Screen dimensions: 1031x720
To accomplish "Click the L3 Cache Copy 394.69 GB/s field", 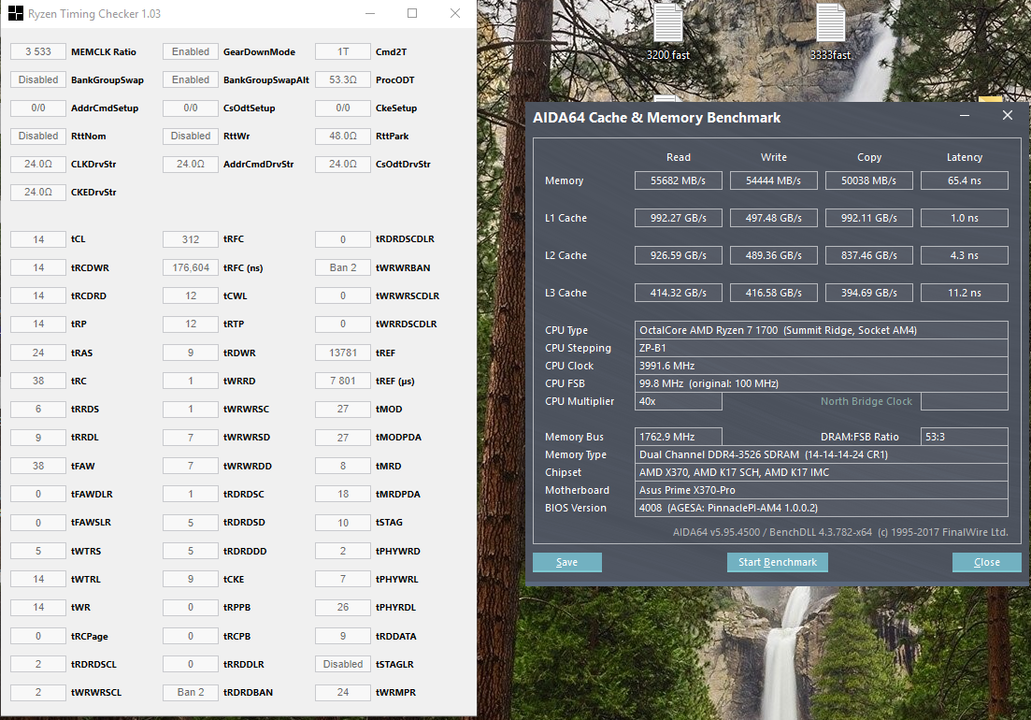I will point(869,293).
